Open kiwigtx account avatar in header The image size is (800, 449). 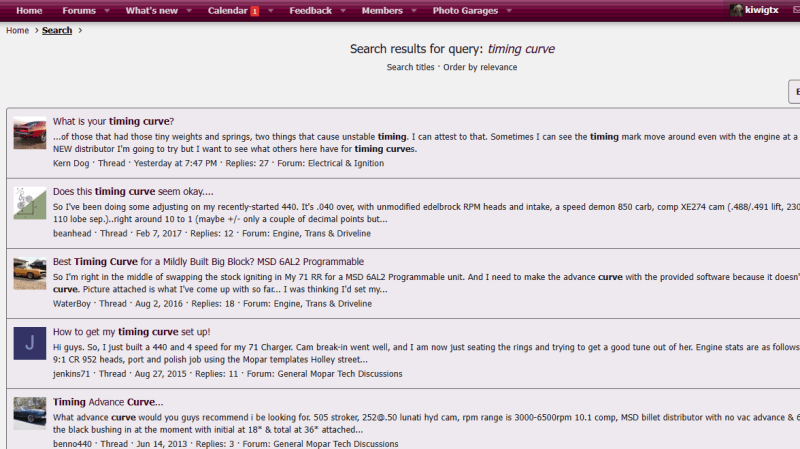(x=737, y=10)
